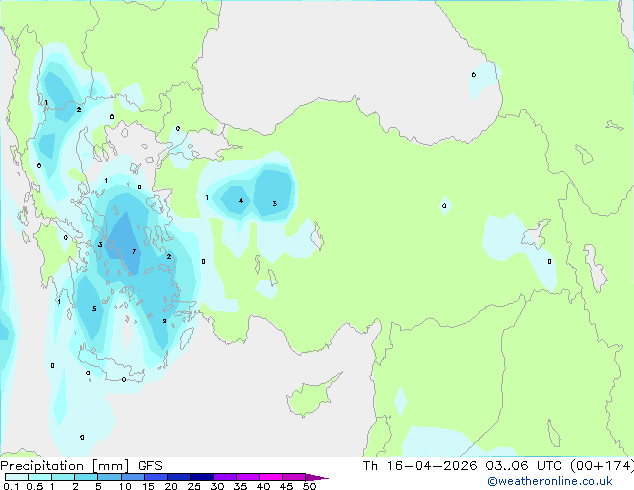Click the 0.1–0.5 mm legend color box
The width and height of the screenshot is (634, 490).
pyautogui.click(x=17, y=477)
